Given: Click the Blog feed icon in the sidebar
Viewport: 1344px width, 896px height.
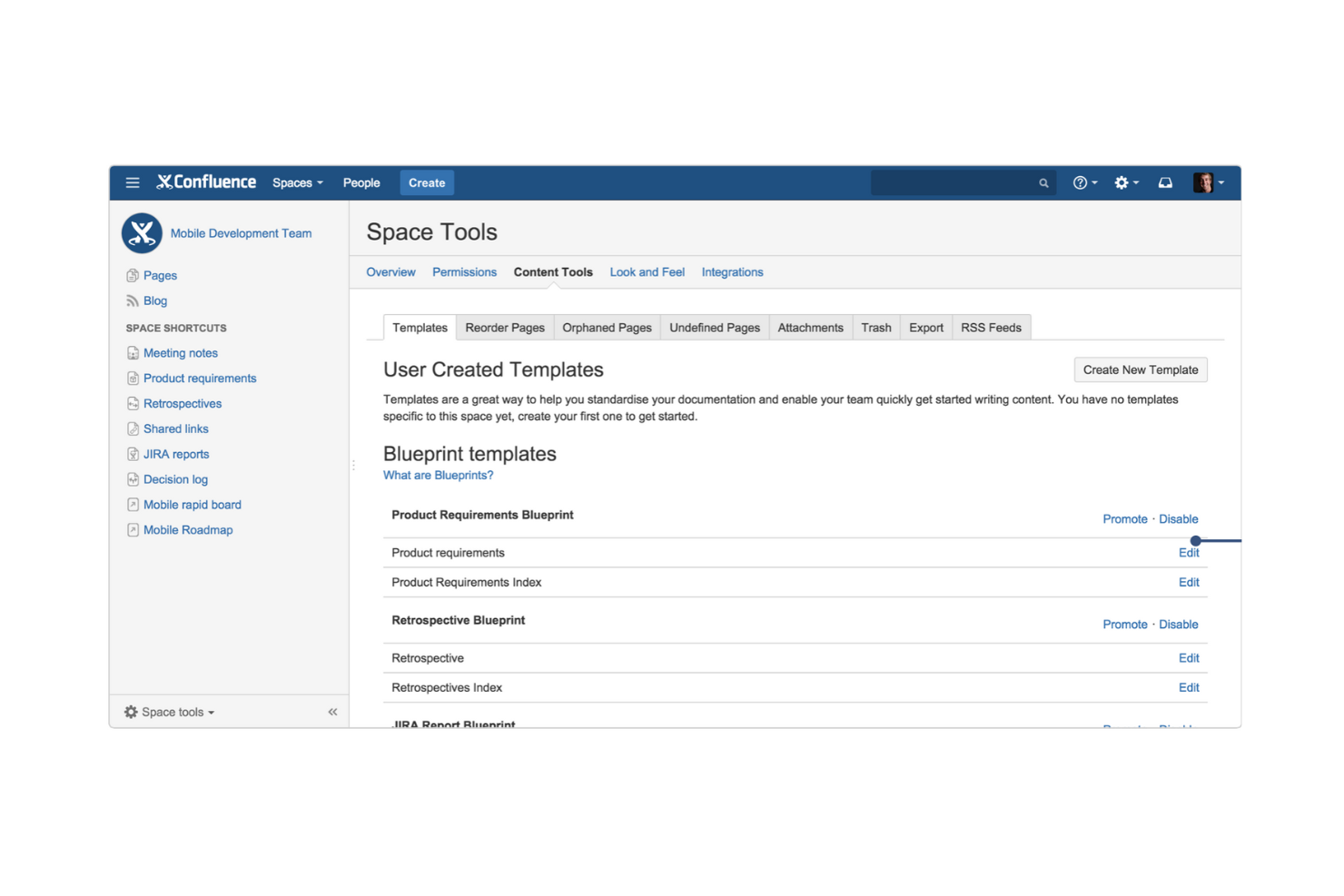Looking at the screenshot, I should (133, 300).
